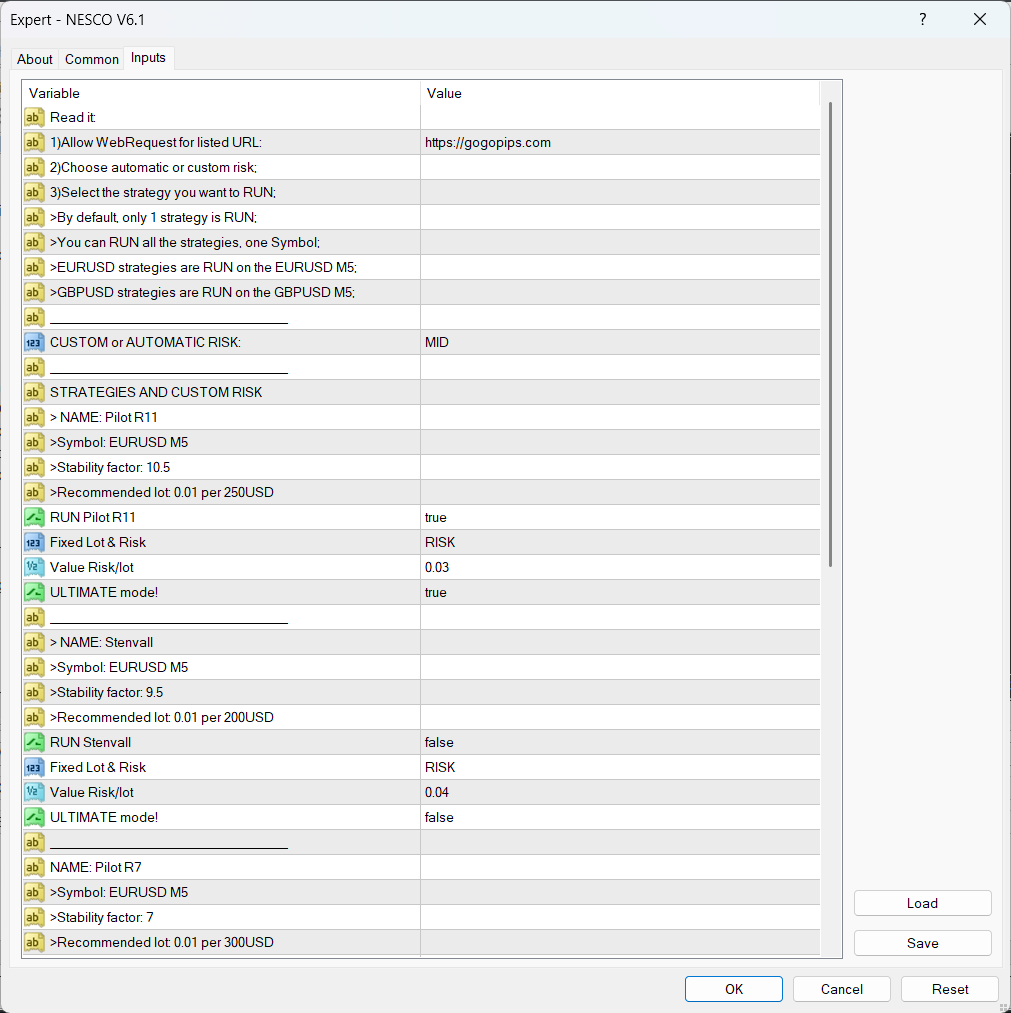Click the help question mark in title bar
The image size is (1011, 1013).
pos(922,20)
